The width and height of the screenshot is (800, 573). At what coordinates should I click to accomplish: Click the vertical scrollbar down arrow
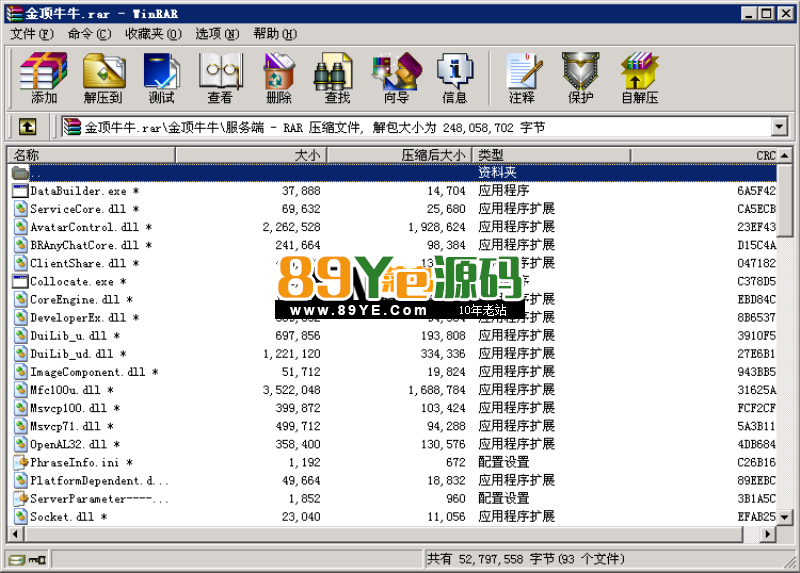pos(785,517)
